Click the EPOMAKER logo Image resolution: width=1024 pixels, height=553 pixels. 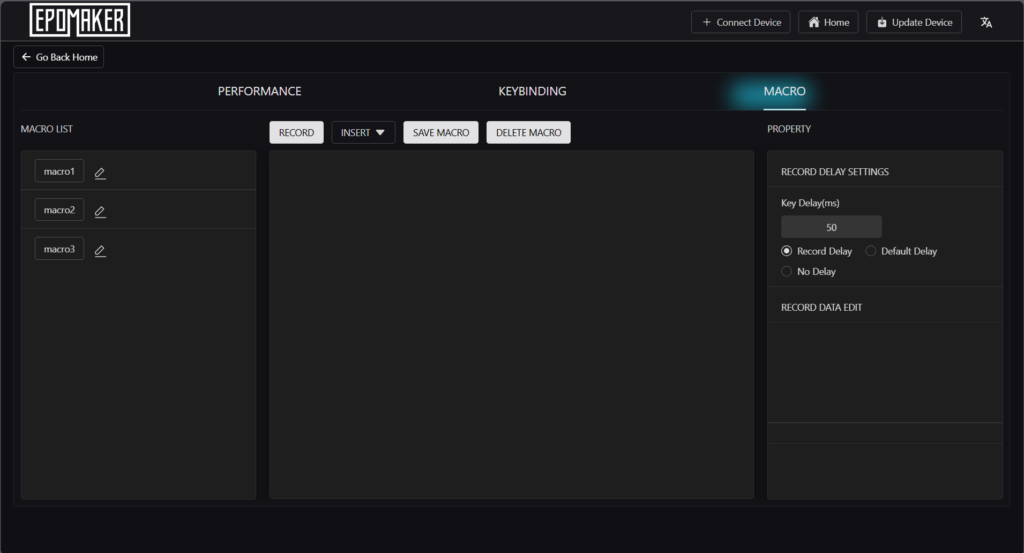tap(80, 20)
